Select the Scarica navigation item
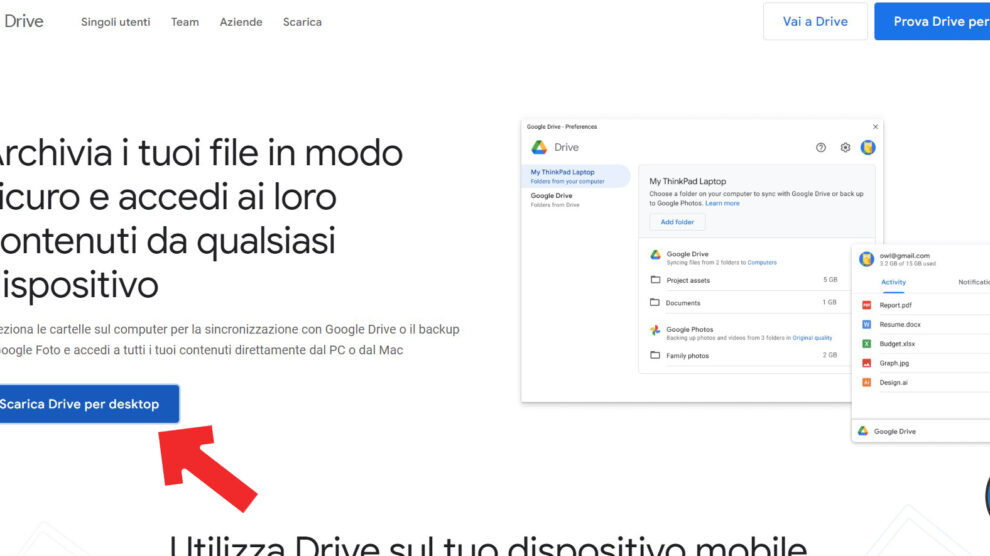The image size is (990, 556). click(302, 22)
